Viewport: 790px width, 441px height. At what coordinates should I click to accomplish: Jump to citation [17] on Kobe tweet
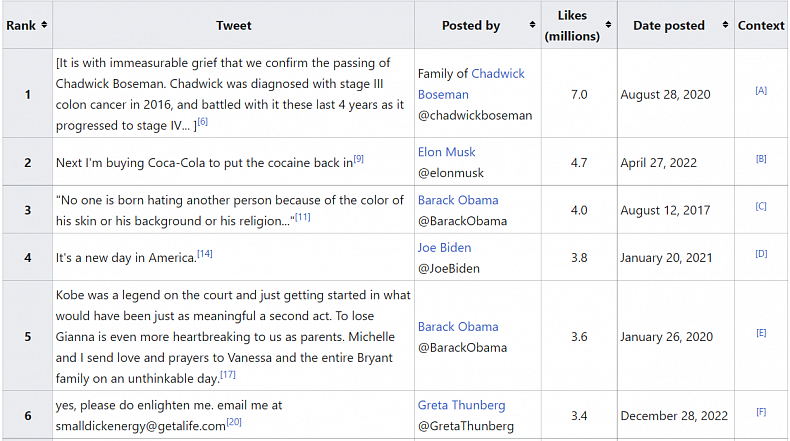click(227, 375)
